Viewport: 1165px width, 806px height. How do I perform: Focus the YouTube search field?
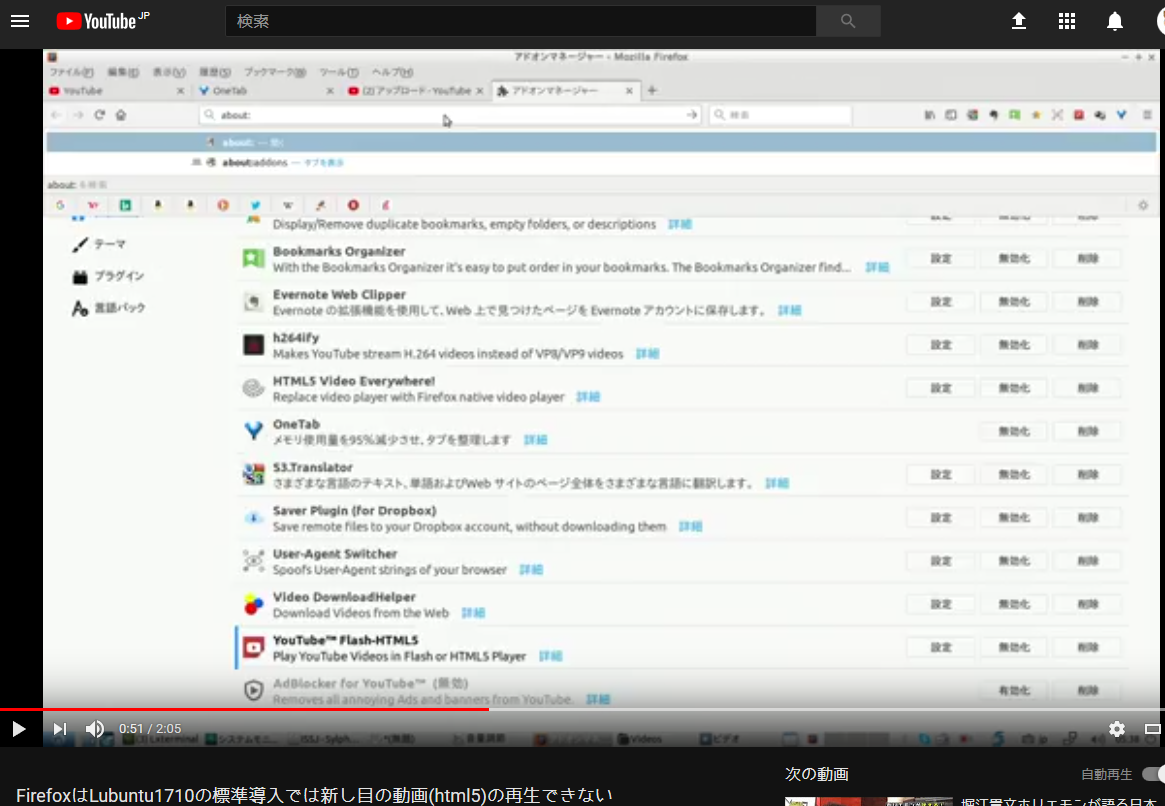point(520,21)
